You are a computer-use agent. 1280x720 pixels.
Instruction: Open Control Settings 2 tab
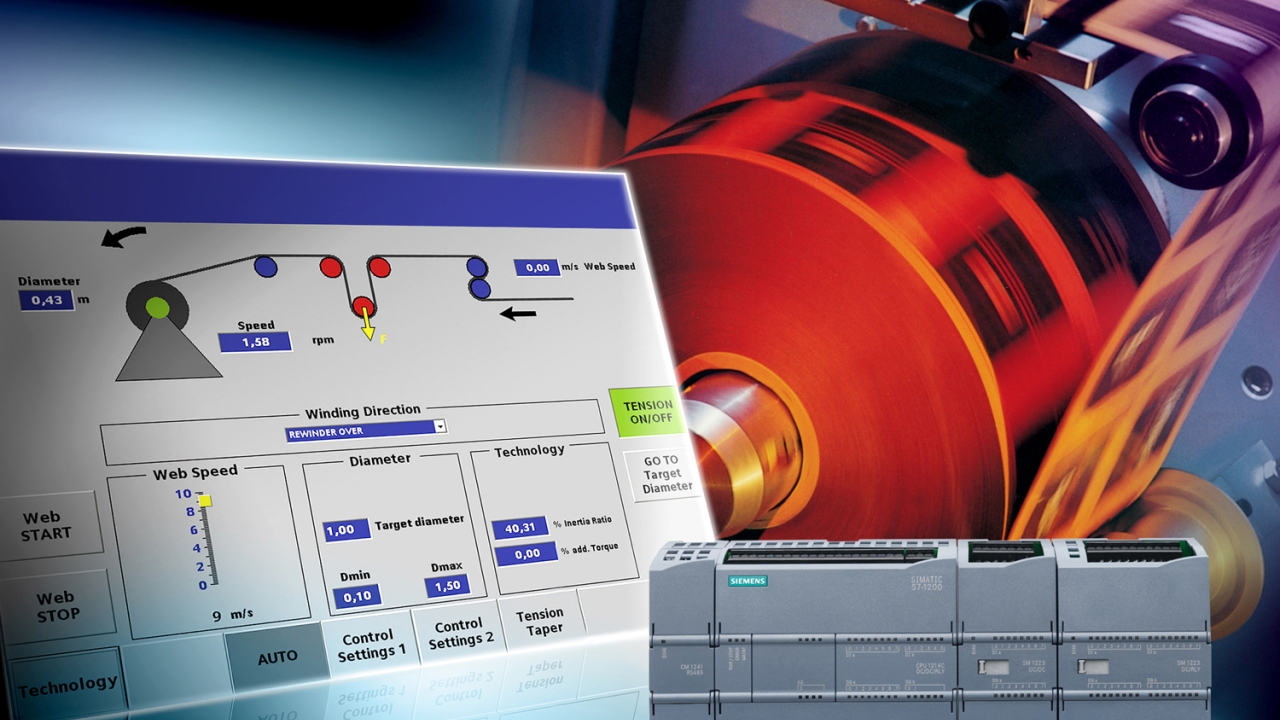pyautogui.click(x=461, y=634)
